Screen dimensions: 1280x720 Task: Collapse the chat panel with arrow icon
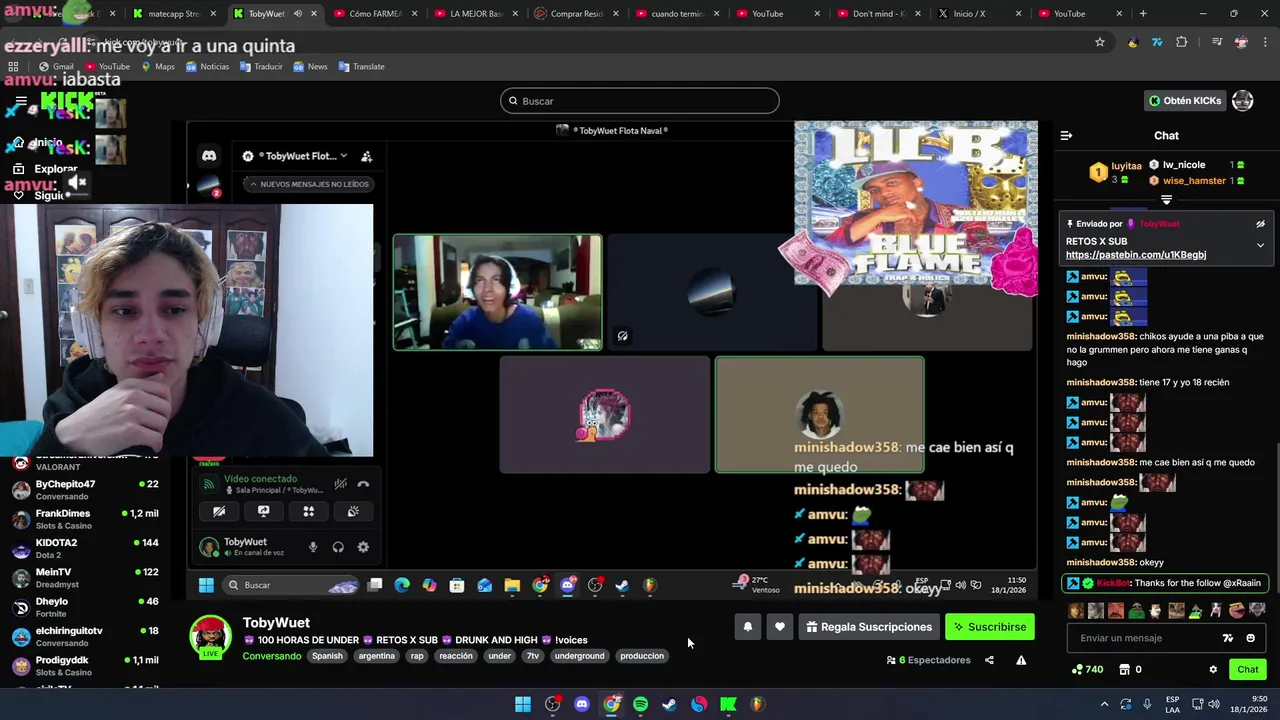[1066, 135]
